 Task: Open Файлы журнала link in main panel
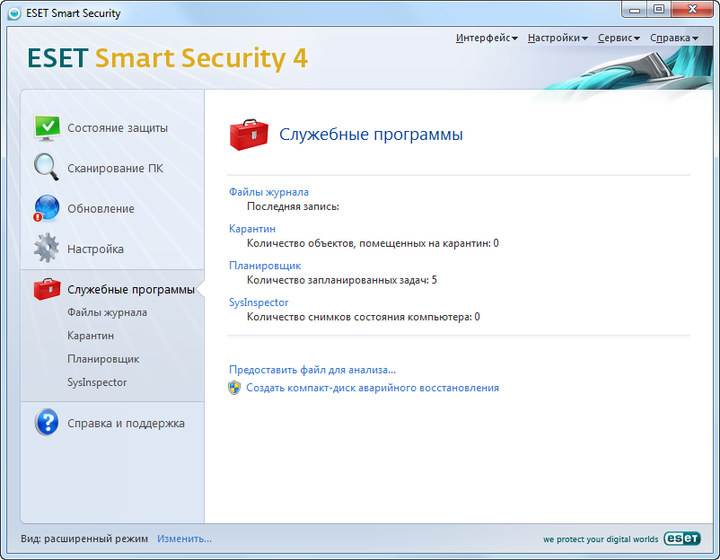tap(269, 192)
